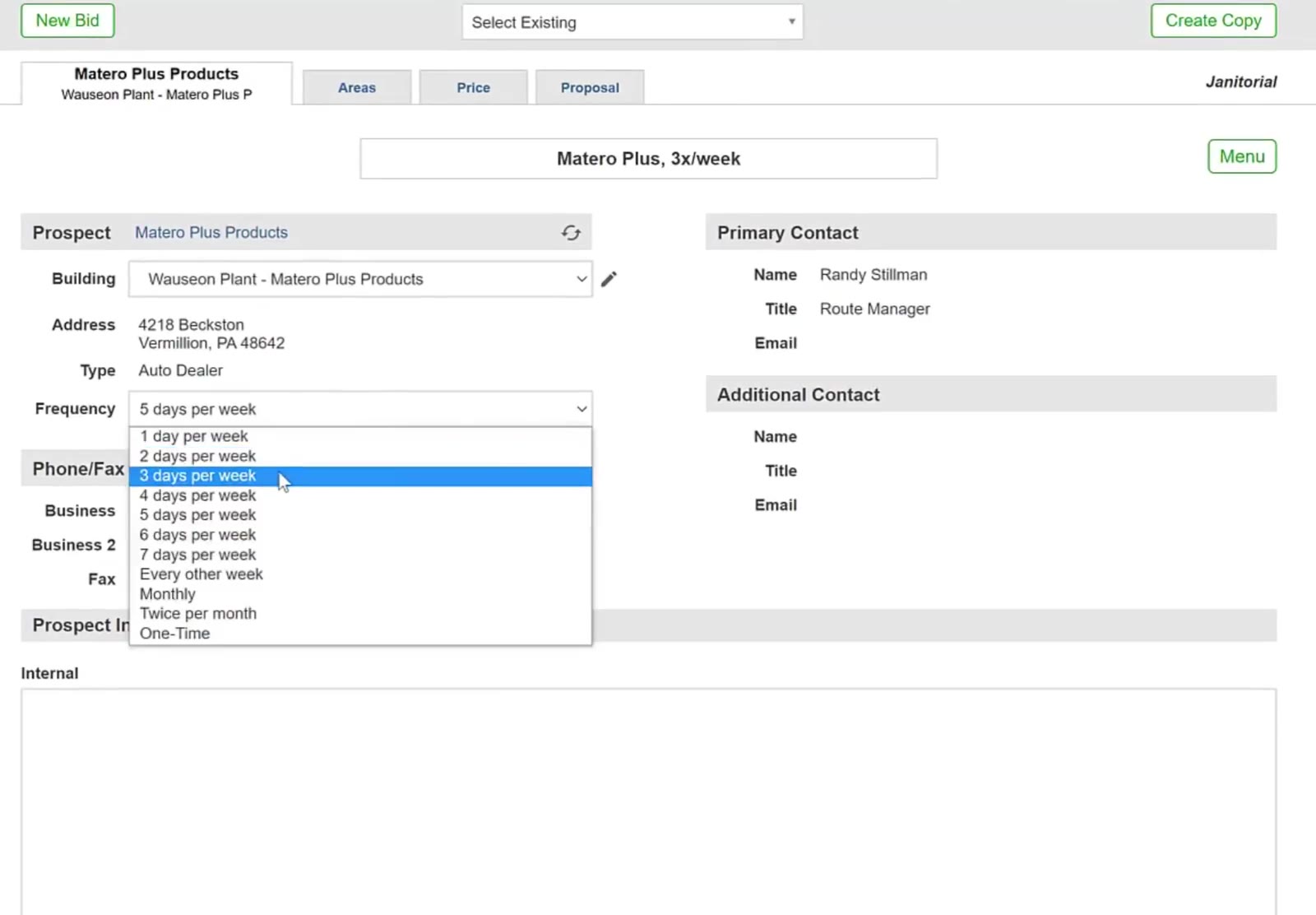Click the bid title field Matero Plus, 3x/week
This screenshot has height=915, width=1316.
click(648, 159)
